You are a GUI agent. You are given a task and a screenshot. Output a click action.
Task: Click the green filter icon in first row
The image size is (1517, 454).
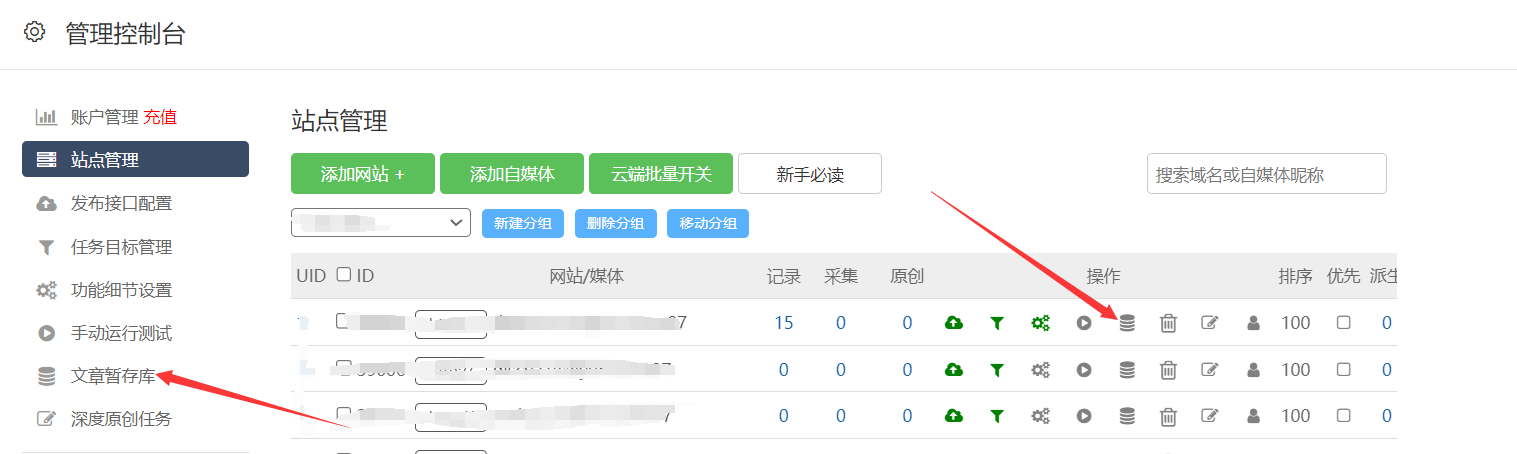click(996, 323)
